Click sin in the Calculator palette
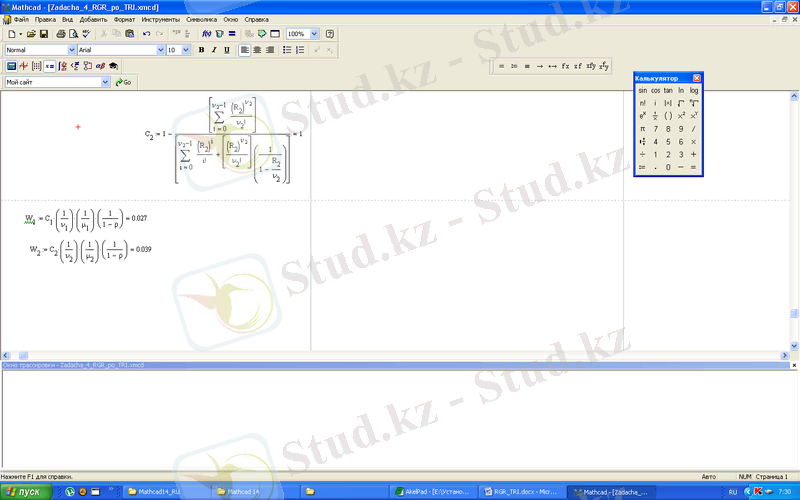The width and height of the screenshot is (800, 500). [642, 90]
